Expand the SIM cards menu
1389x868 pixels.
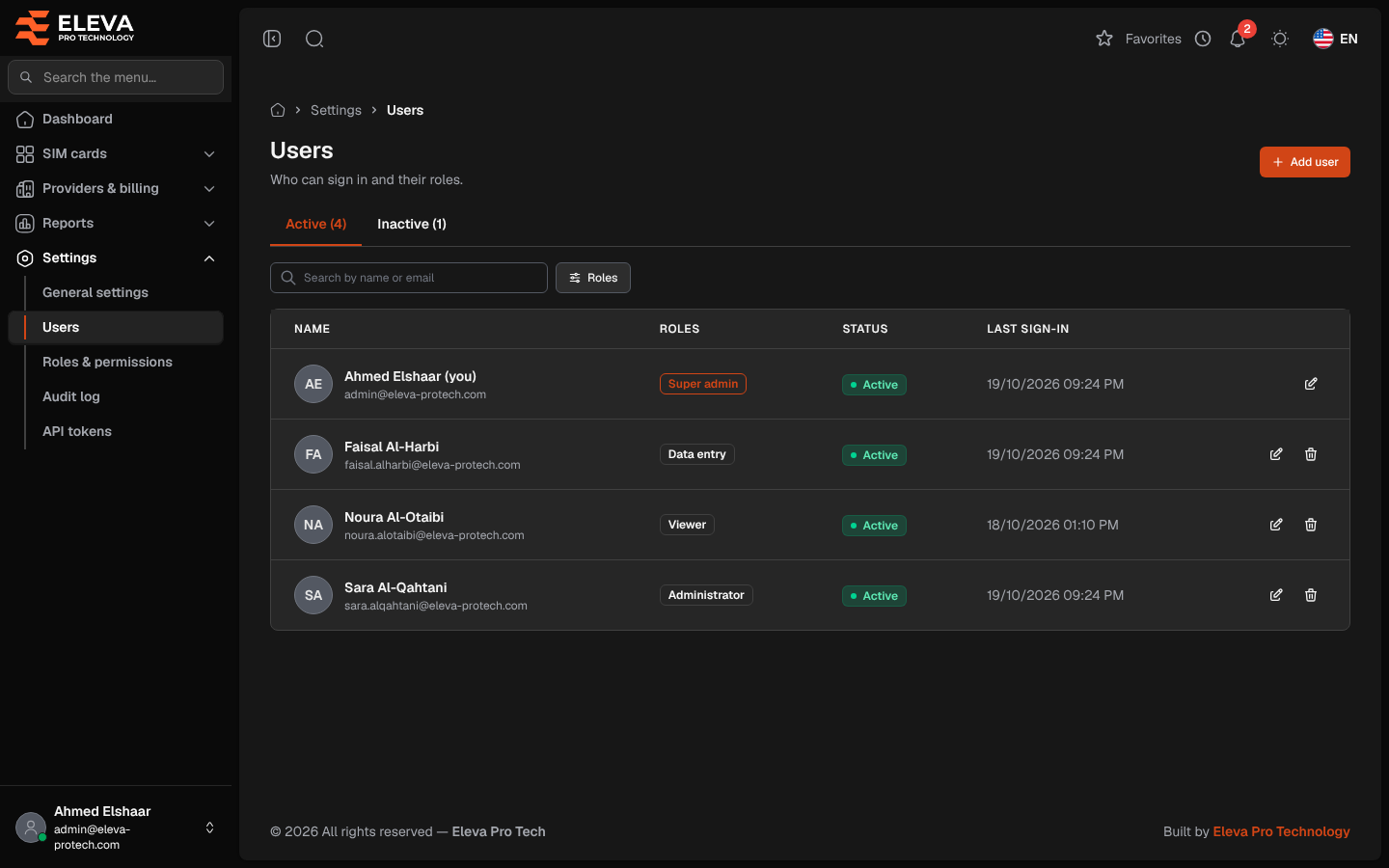pos(116,153)
